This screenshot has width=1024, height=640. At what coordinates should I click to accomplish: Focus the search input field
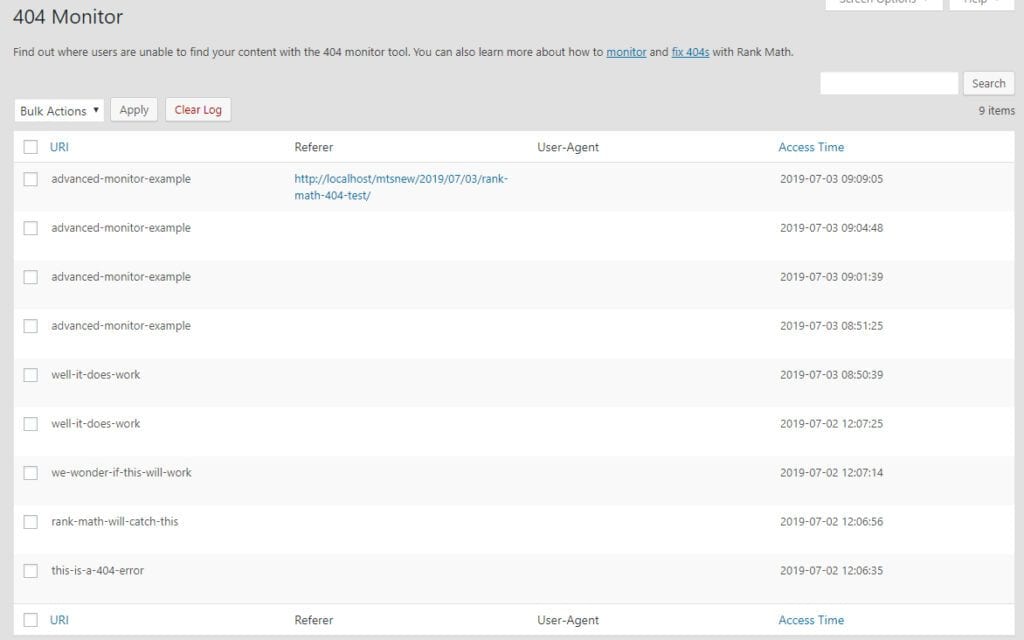point(889,84)
